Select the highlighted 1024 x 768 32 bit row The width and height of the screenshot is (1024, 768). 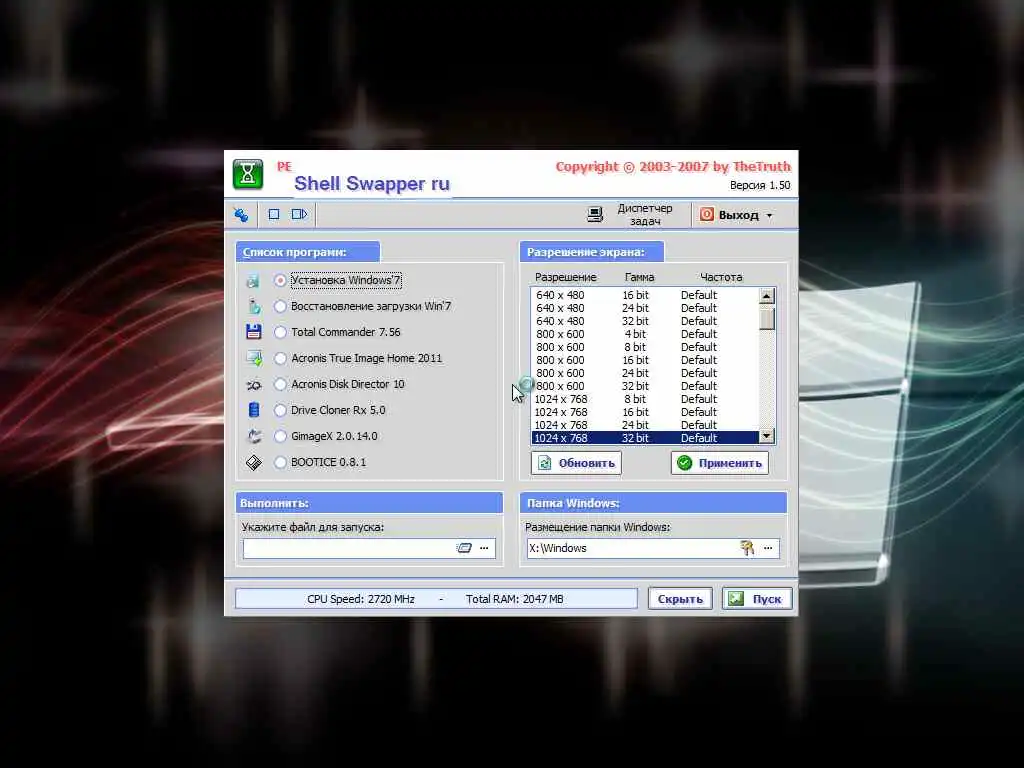coord(645,438)
